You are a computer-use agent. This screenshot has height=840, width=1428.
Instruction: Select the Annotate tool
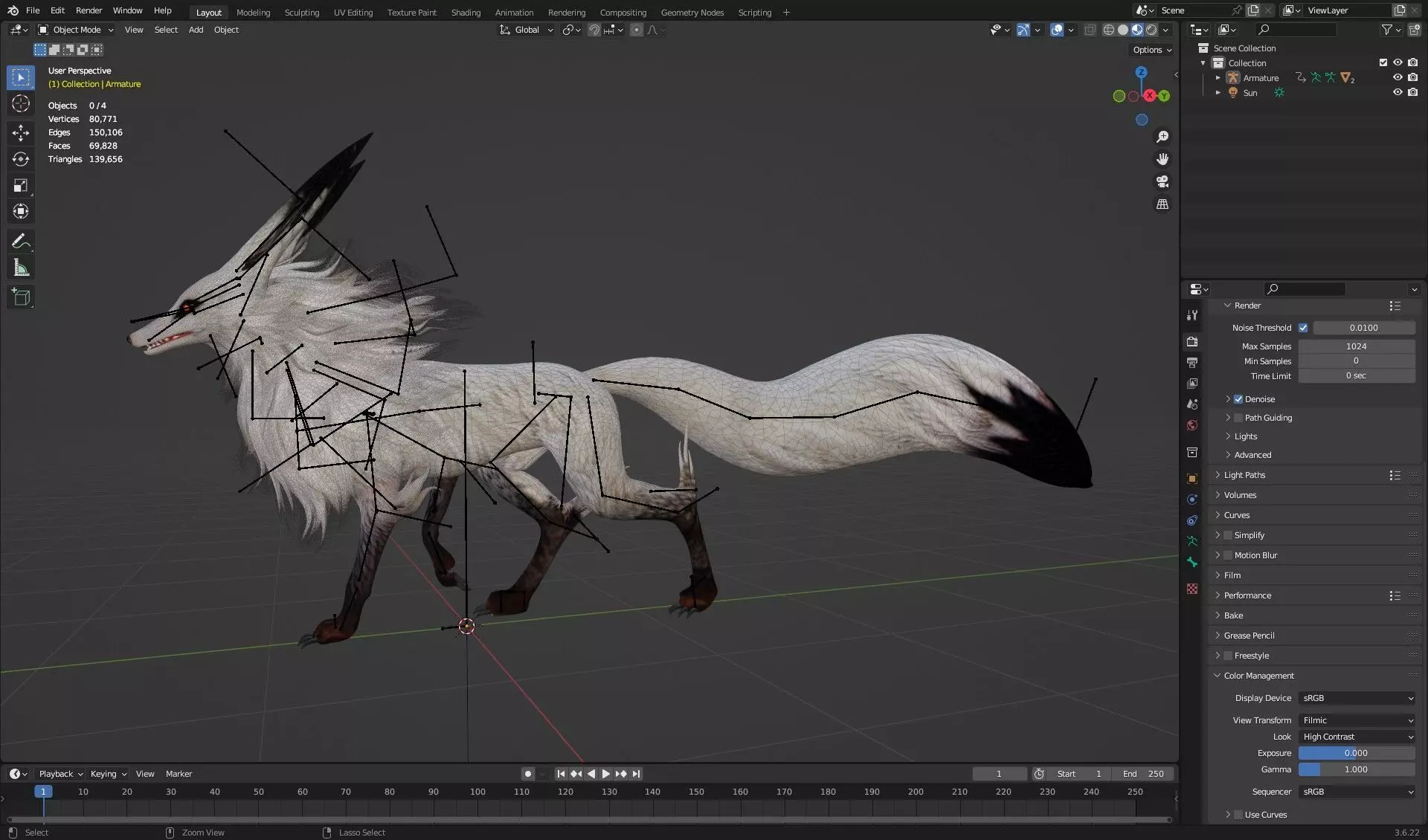[21, 242]
